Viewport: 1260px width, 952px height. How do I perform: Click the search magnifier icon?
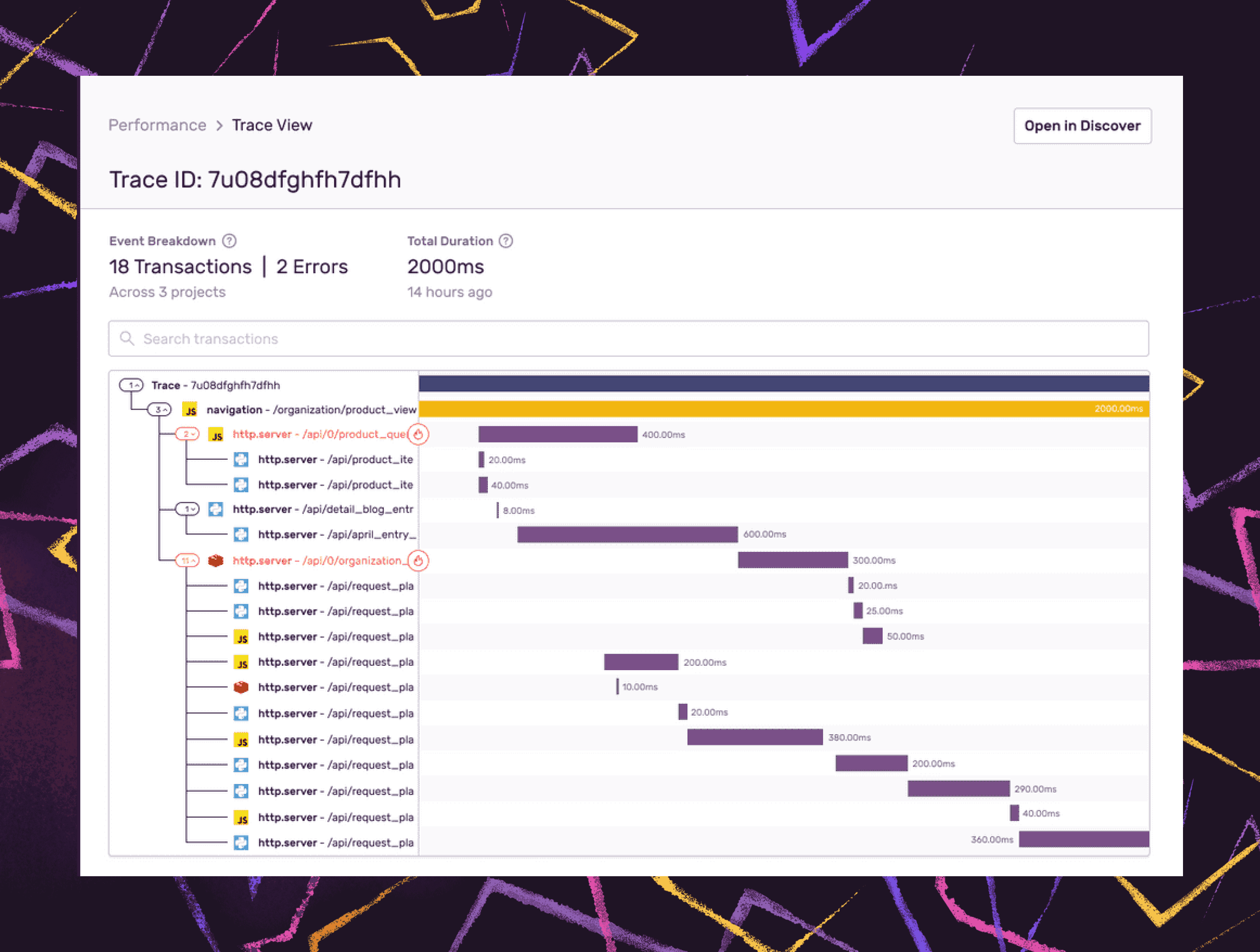127,338
